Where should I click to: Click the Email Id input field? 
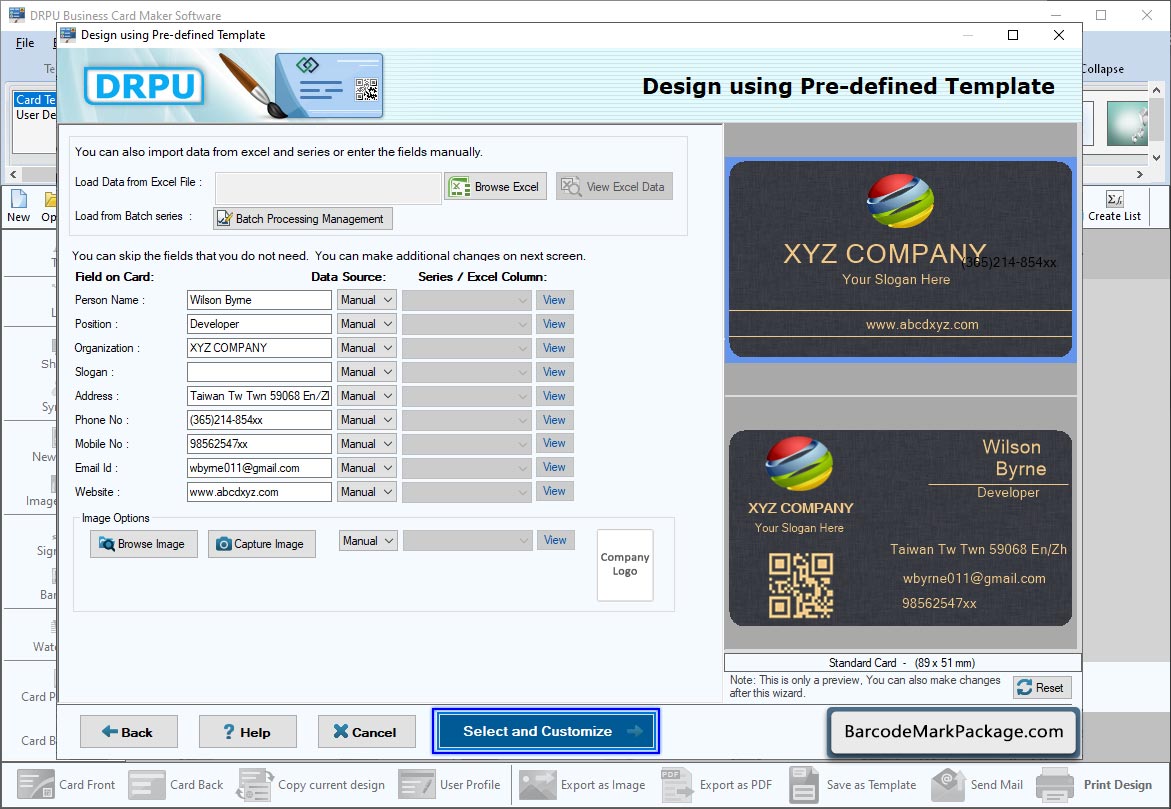pos(259,468)
